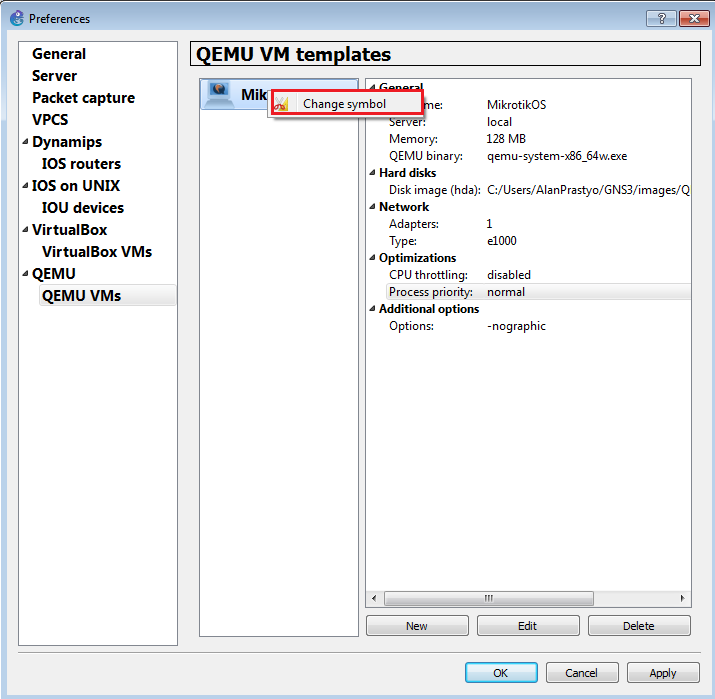
Task: Click the 'QEMU binary:' field label
Action: 425,156
